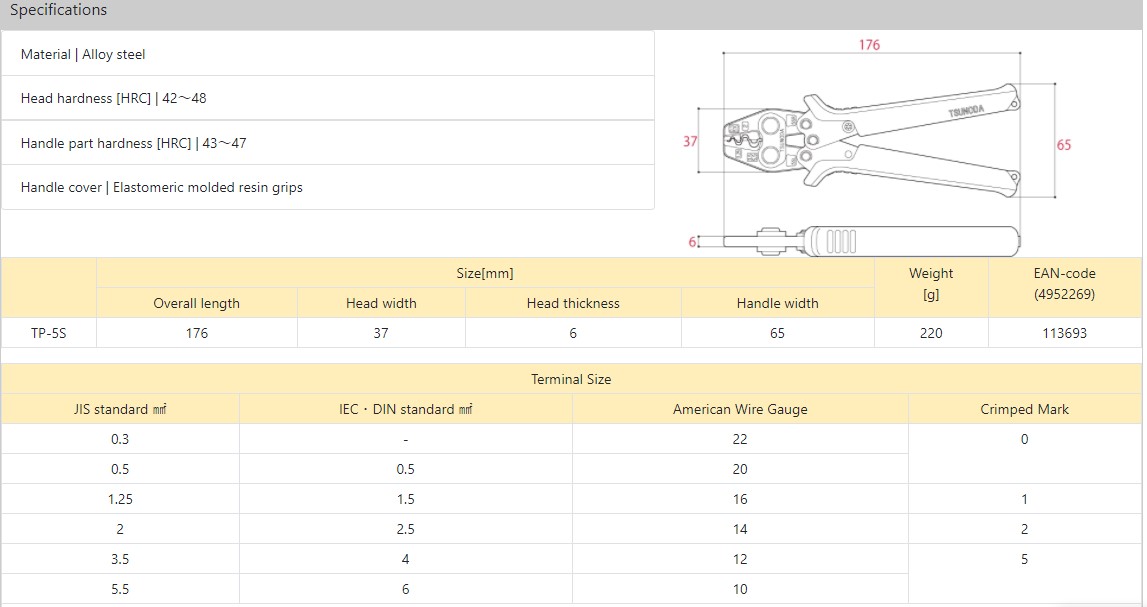This screenshot has height=607, width=1147.
Task: Click the red 176 length dimension in the drawing
Action: [x=869, y=45]
